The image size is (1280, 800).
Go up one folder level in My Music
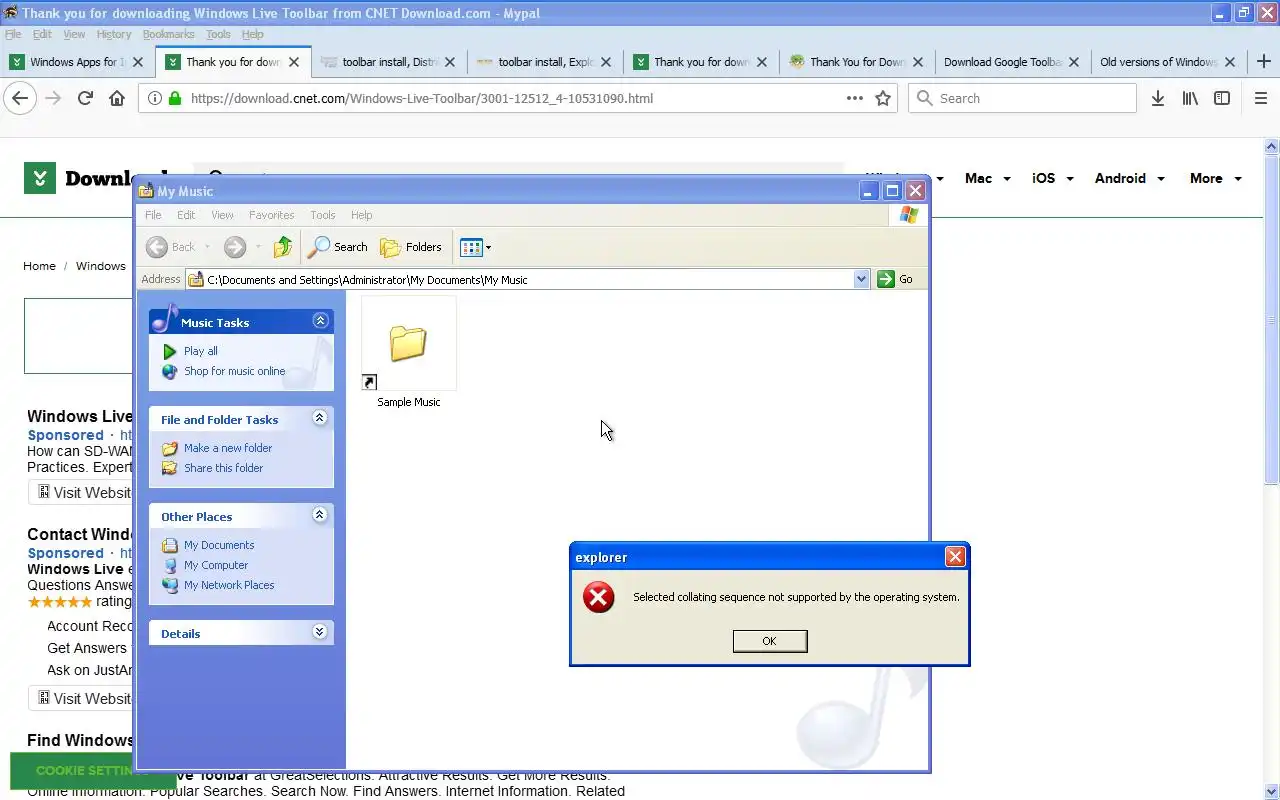(283, 247)
